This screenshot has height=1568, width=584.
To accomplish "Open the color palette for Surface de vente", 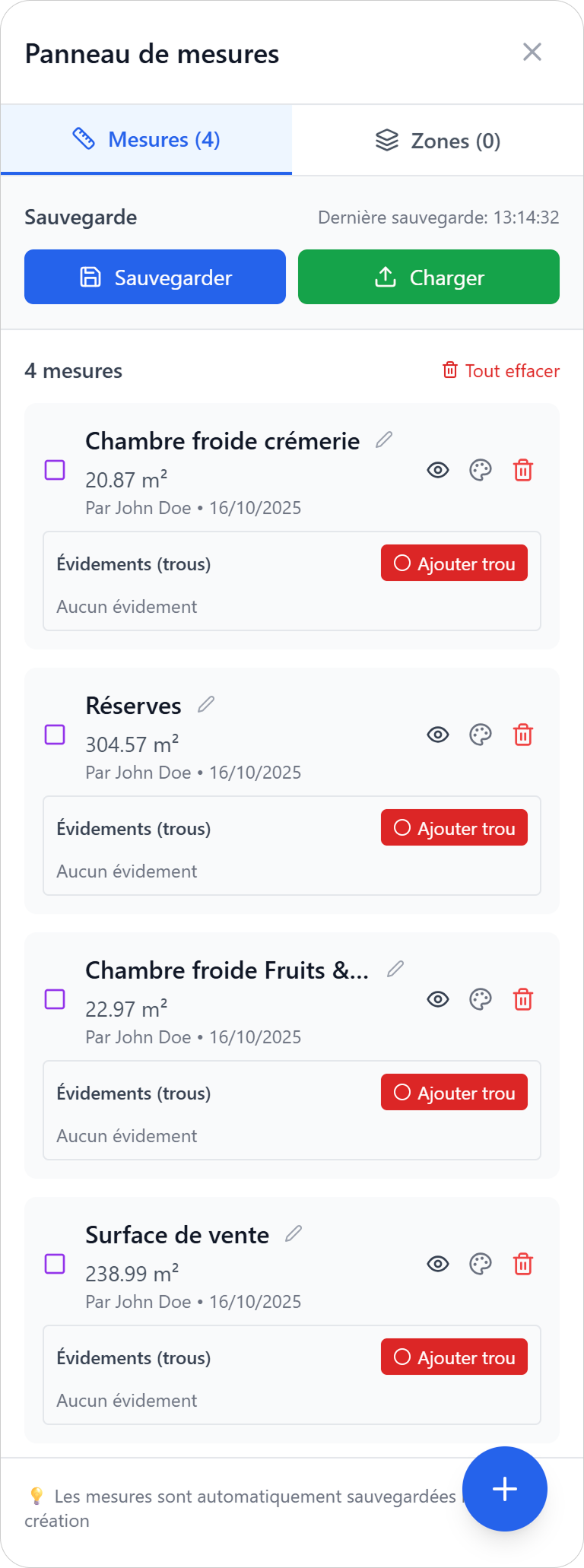I will (x=481, y=1264).
